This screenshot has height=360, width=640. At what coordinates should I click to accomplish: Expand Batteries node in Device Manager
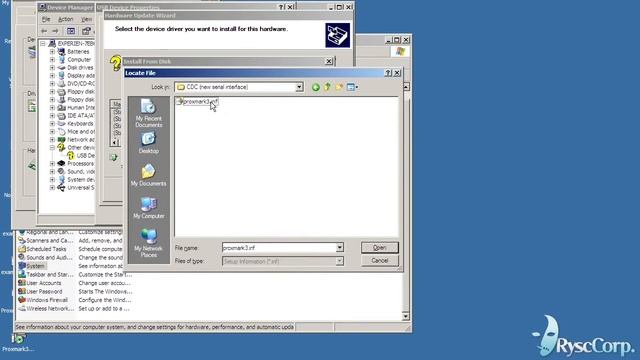(x=52, y=51)
